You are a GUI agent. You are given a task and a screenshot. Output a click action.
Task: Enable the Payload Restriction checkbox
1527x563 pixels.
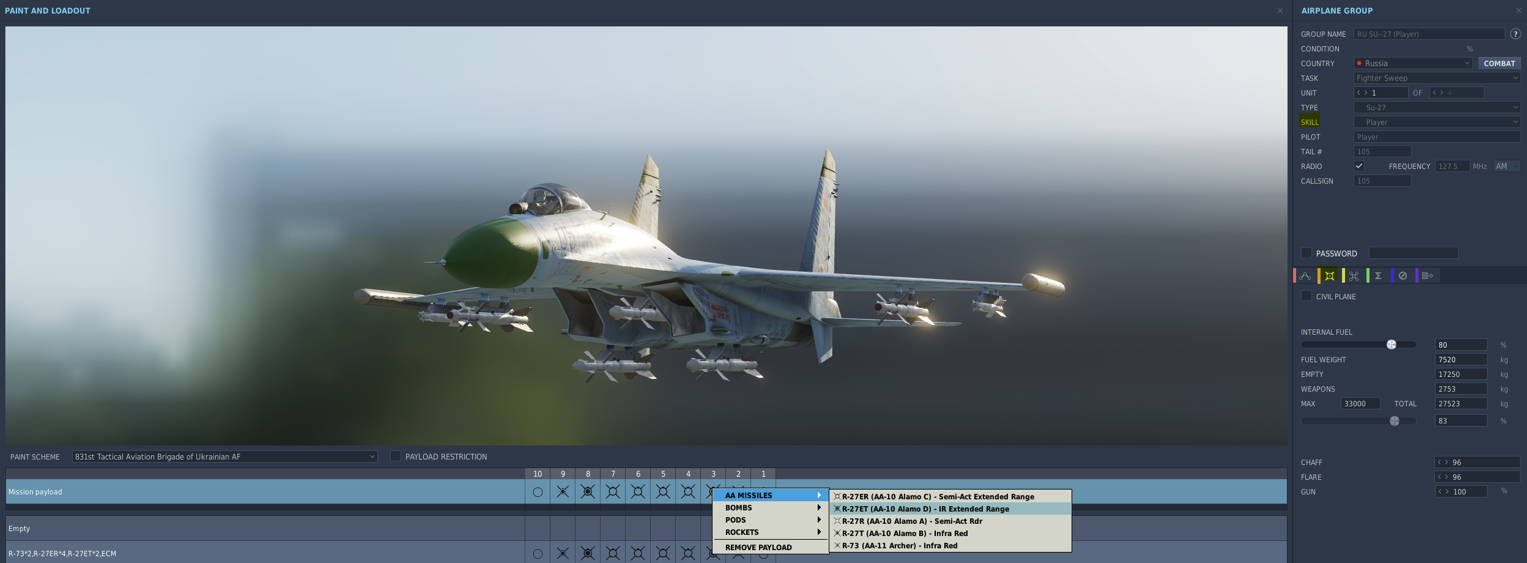[395, 456]
